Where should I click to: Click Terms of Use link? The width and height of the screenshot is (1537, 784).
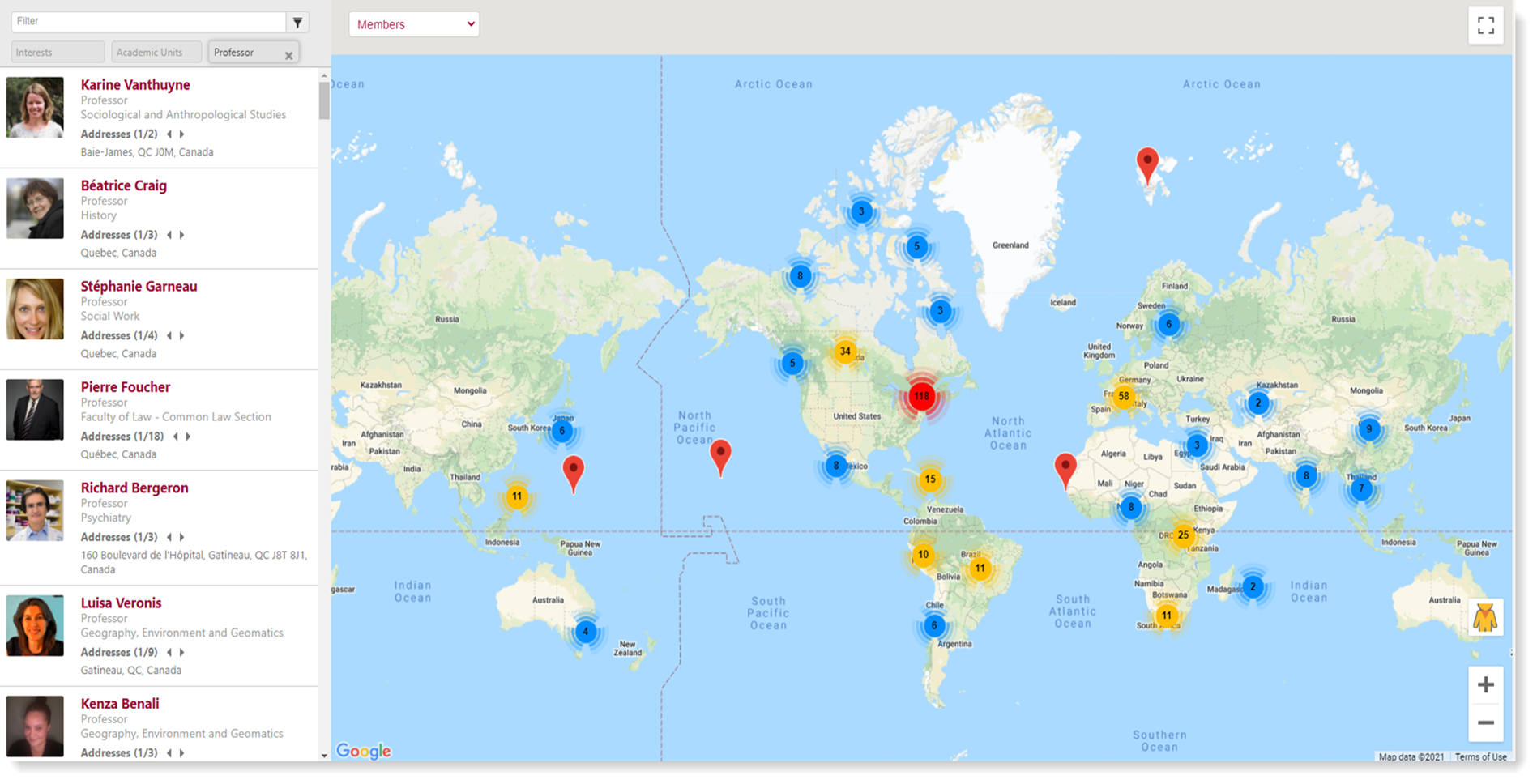pos(1480,756)
